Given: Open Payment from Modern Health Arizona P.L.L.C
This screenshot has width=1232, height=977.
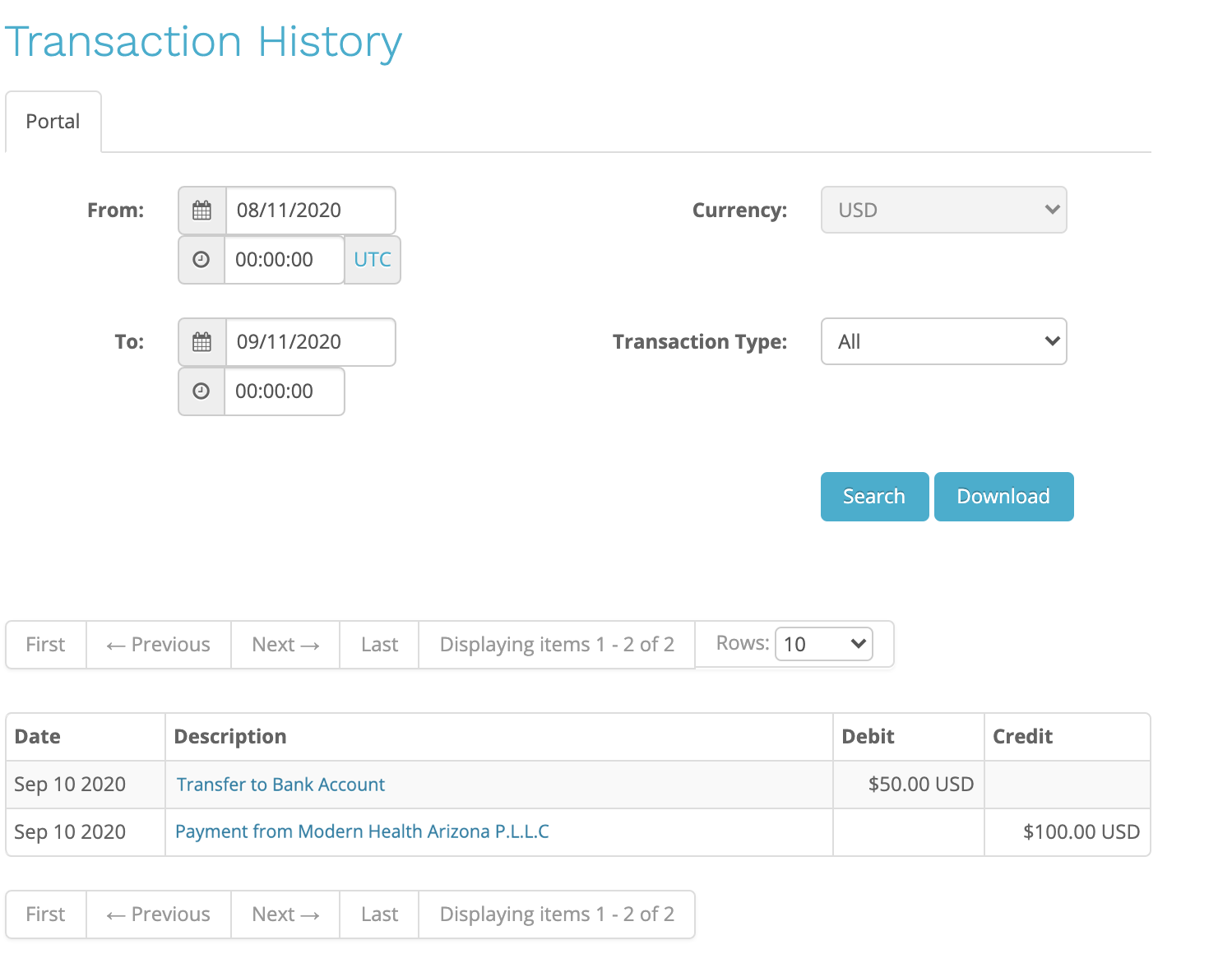Looking at the screenshot, I should pos(361,831).
